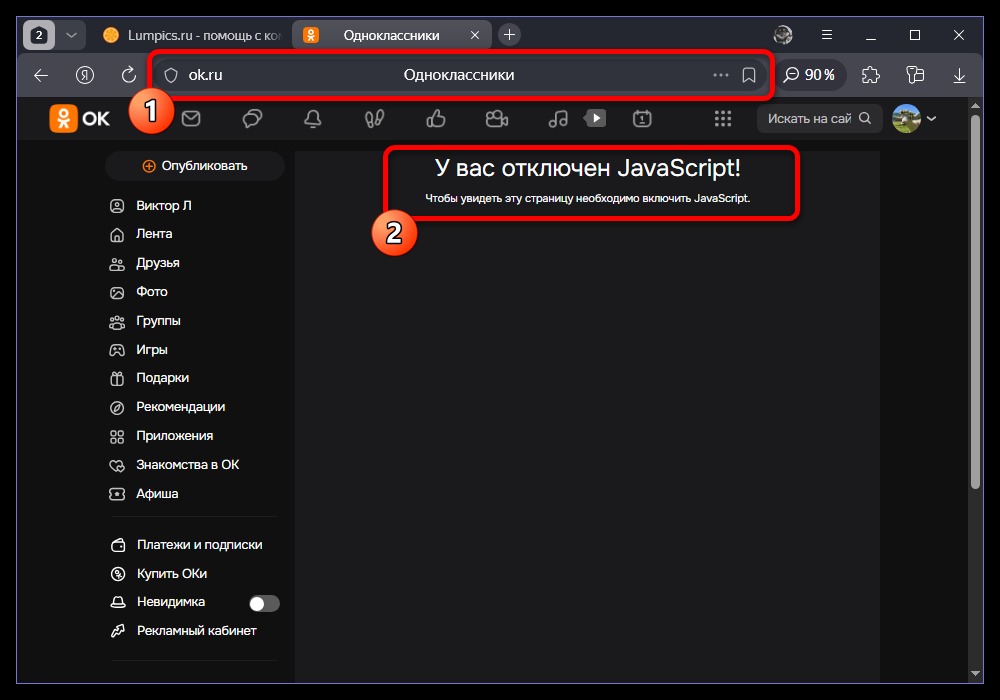The image size is (1000, 700).
Task: Select the Одноклассники tab
Action: click(391, 35)
